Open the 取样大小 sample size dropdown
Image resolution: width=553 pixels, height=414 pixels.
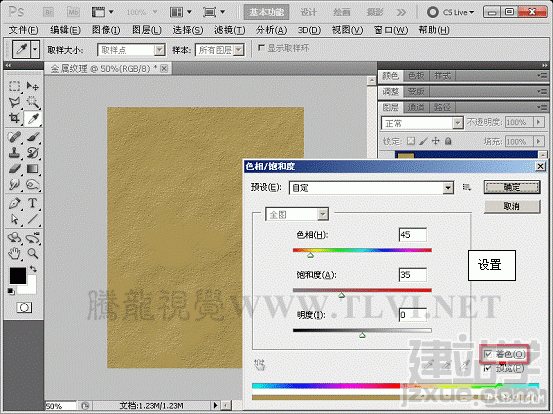click(x=131, y=50)
